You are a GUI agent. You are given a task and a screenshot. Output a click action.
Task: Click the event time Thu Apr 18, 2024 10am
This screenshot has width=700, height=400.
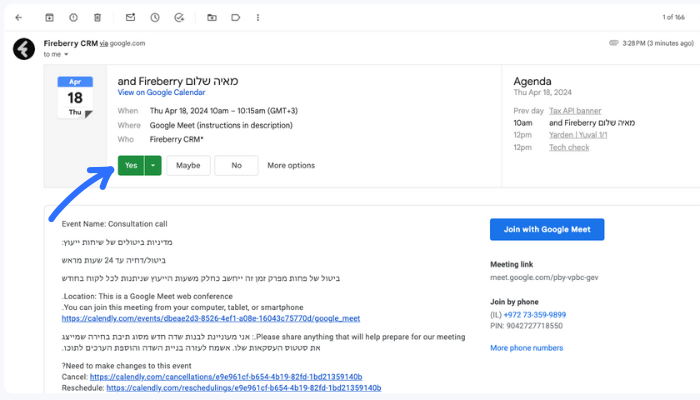pyautogui.click(x=224, y=111)
